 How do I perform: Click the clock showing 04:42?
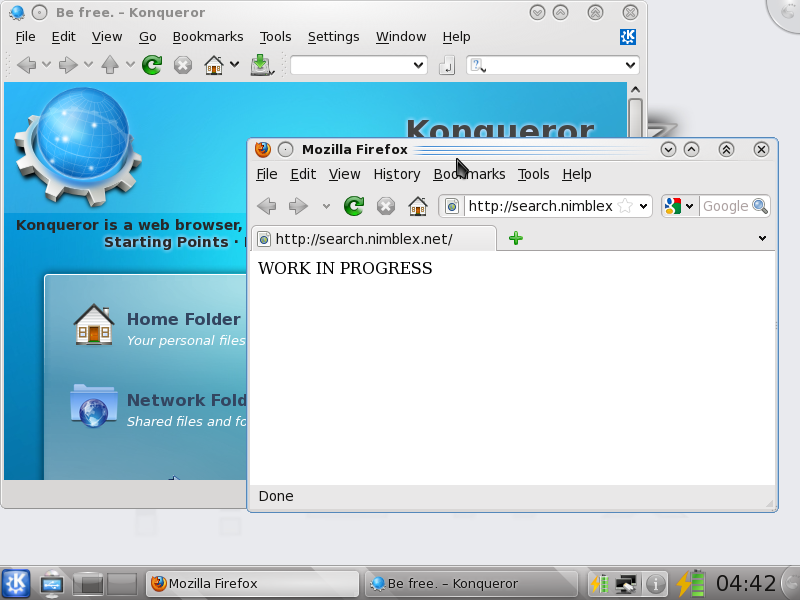click(745, 584)
